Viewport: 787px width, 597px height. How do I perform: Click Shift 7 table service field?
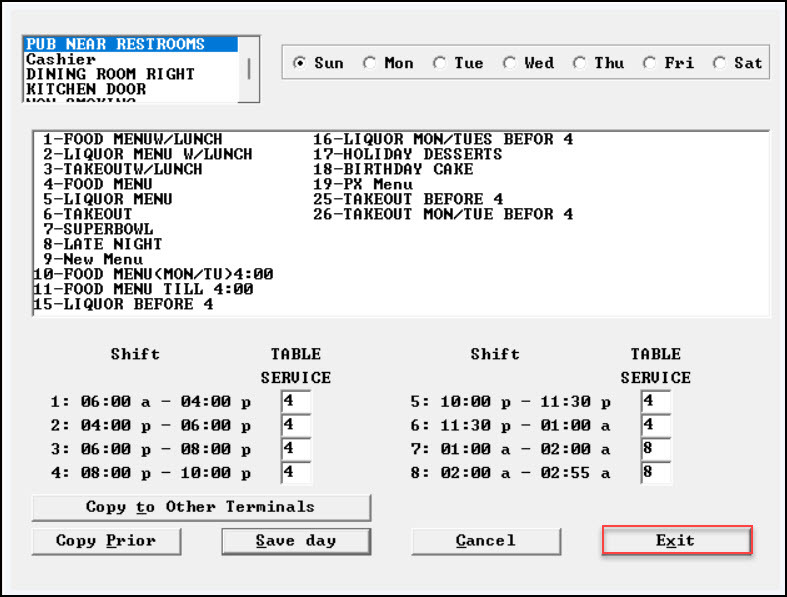coord(655,449)
